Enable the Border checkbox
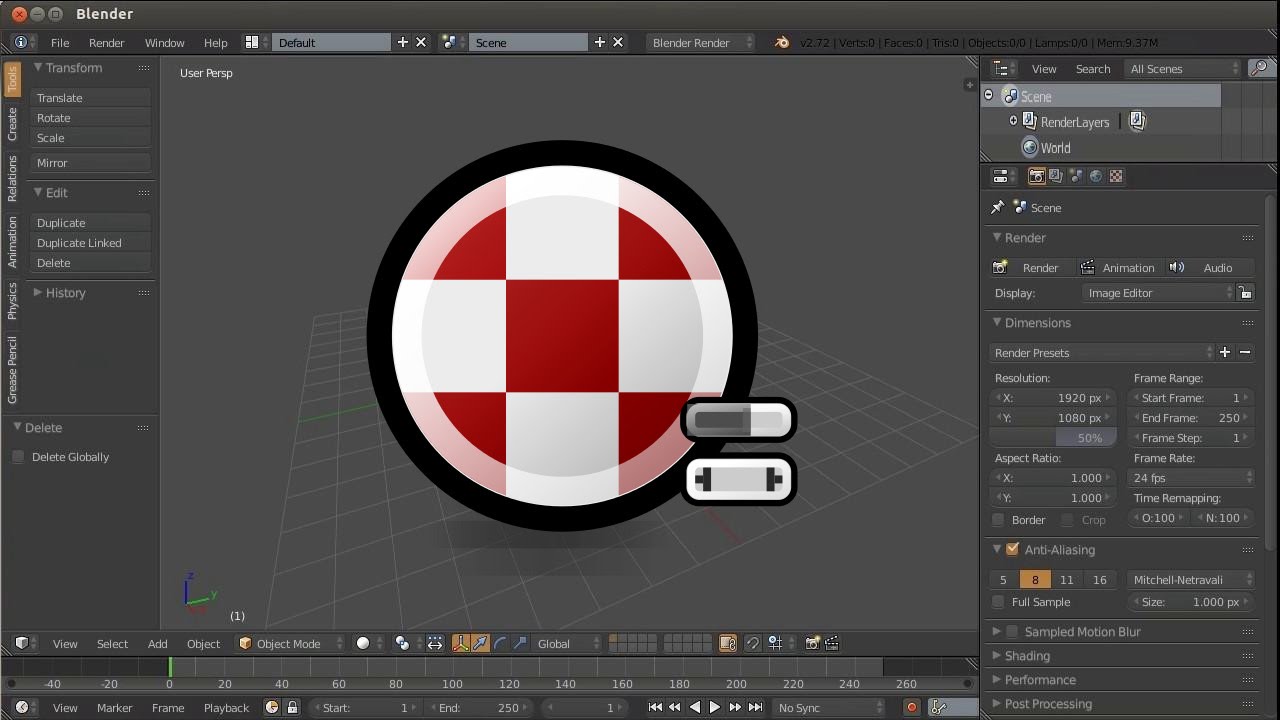 click(x=998, y=520)
